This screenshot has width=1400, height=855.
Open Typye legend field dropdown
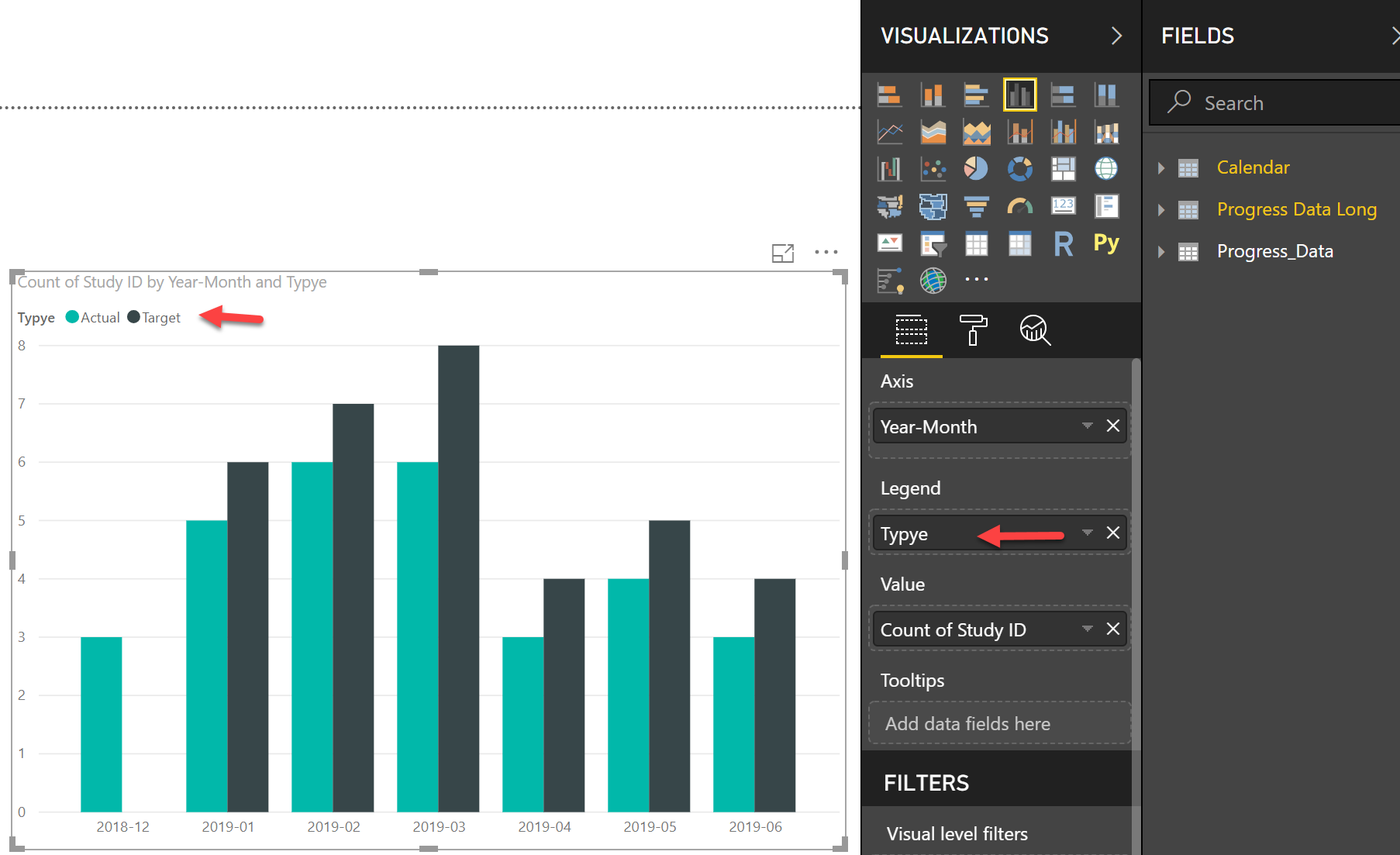pyautogui.click(x=1087, y=533)
